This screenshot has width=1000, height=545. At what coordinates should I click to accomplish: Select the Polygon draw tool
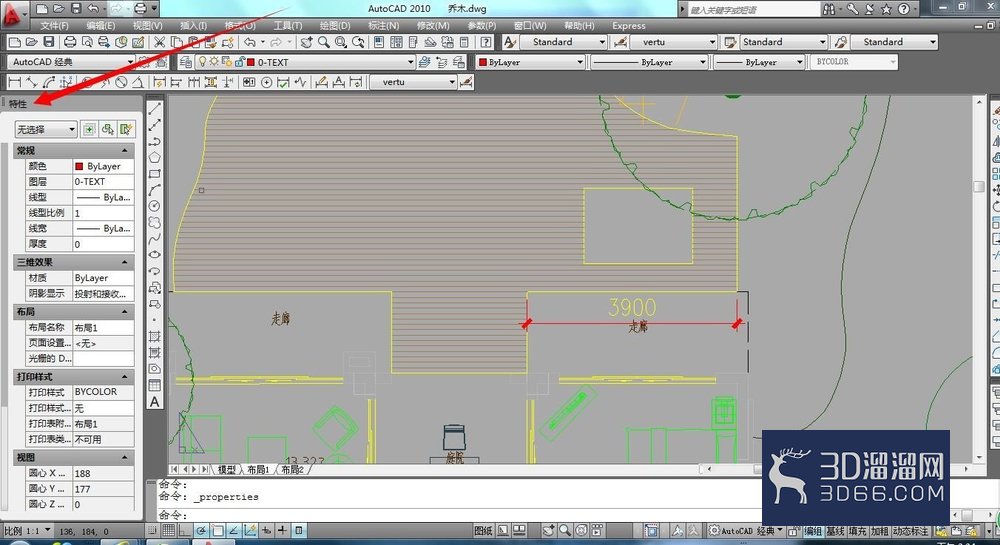[x=154, y=157]
